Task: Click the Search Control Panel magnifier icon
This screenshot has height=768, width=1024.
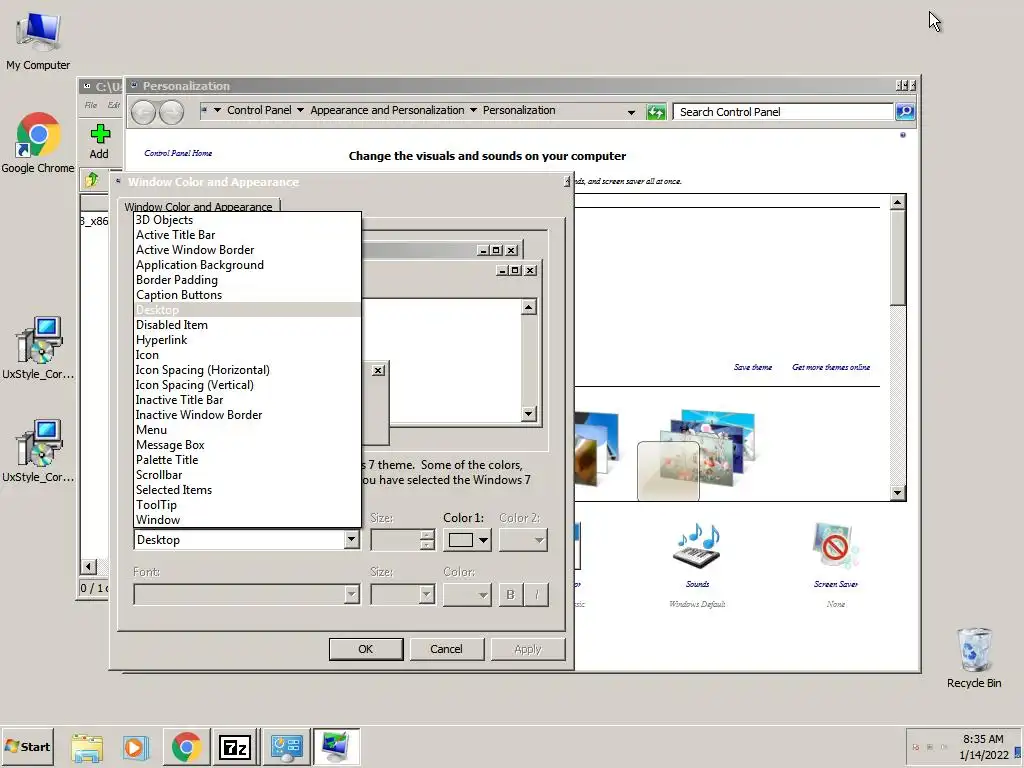Action: [904, 112]
